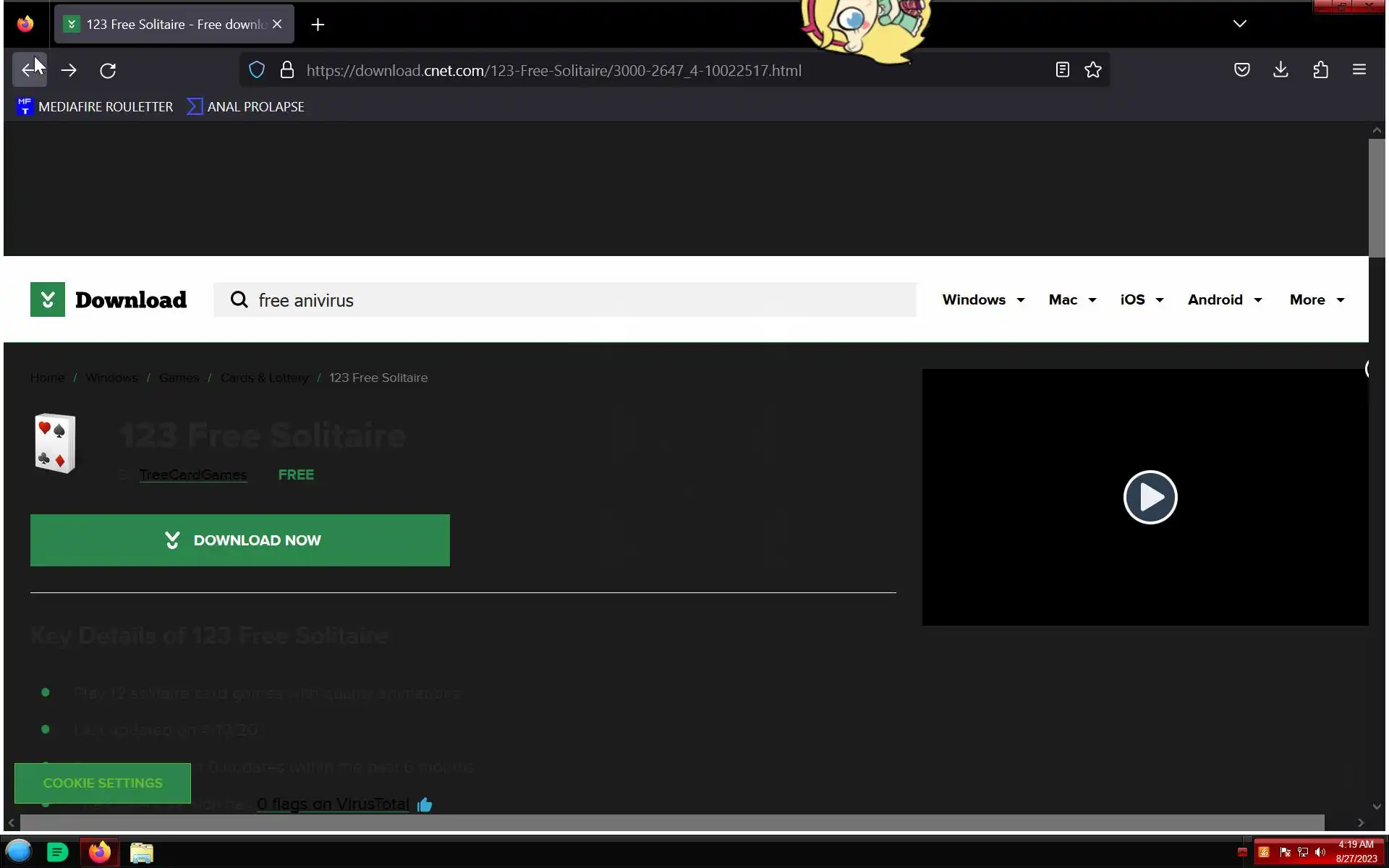Open the Firefox hamburger application menu
The width and height of the screenshot is (1389, 868).
click(x=1359, y=70)
